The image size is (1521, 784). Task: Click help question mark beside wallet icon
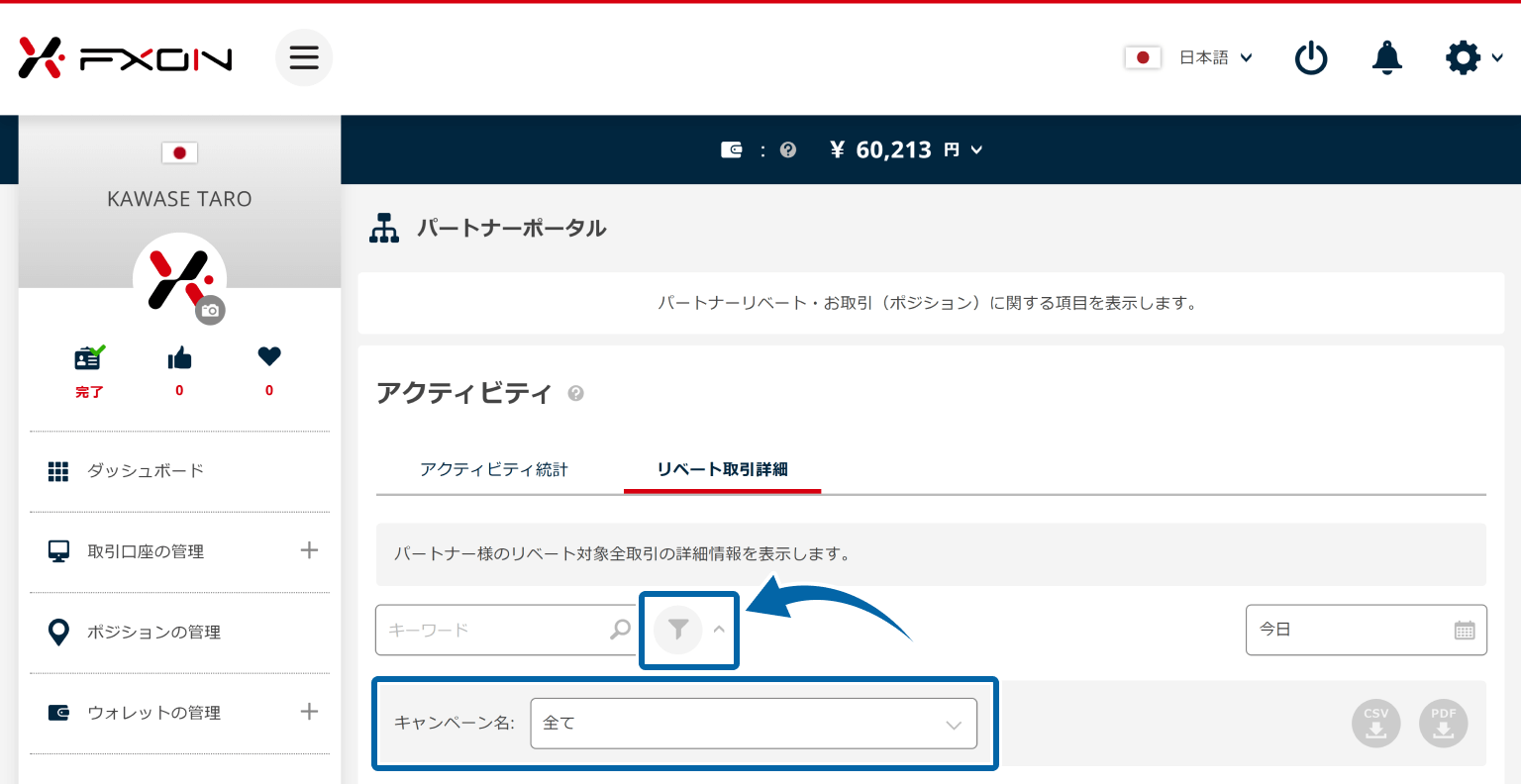[788, 149]
